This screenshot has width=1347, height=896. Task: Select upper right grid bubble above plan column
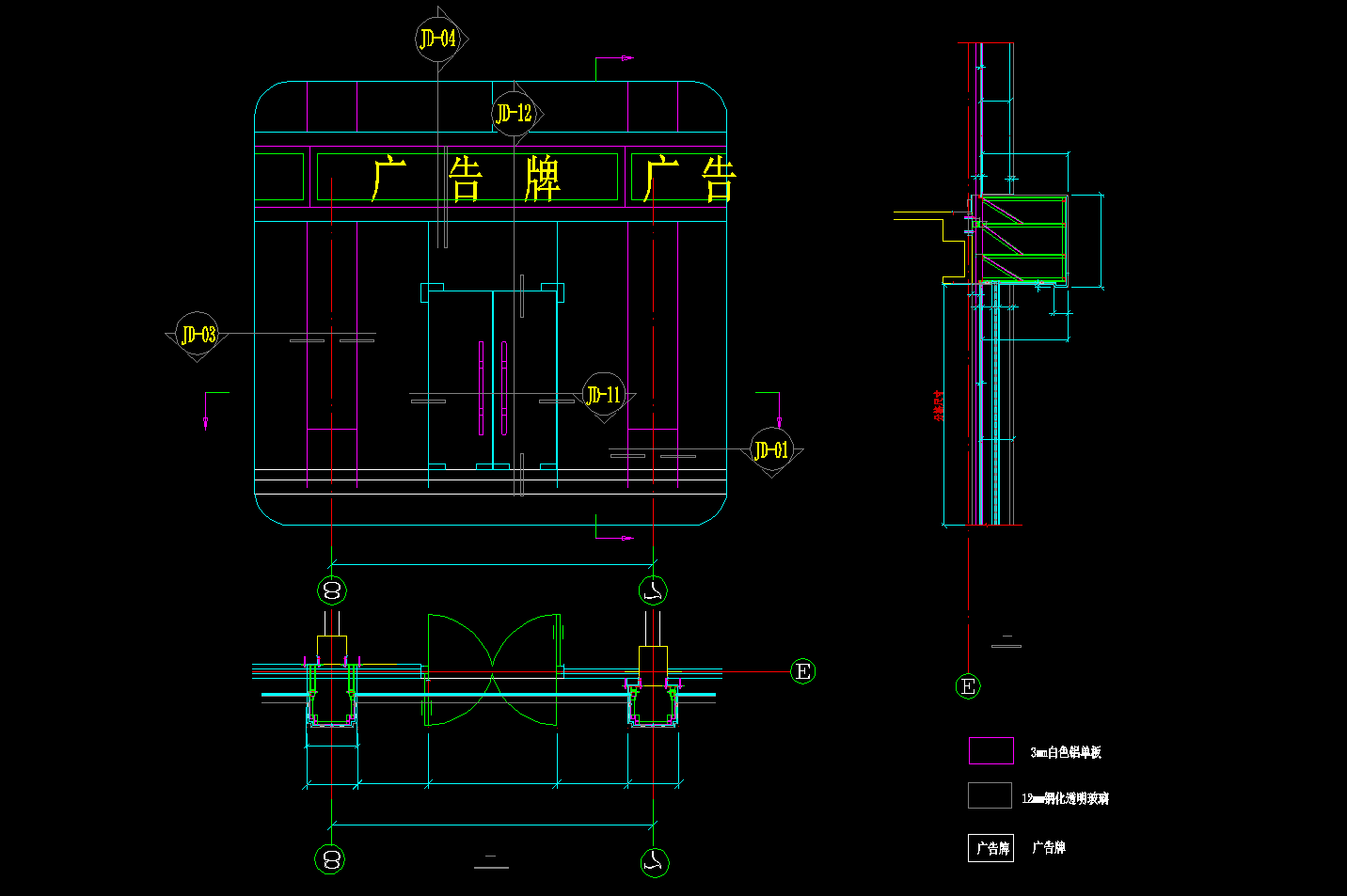click(x=653, y=590)
